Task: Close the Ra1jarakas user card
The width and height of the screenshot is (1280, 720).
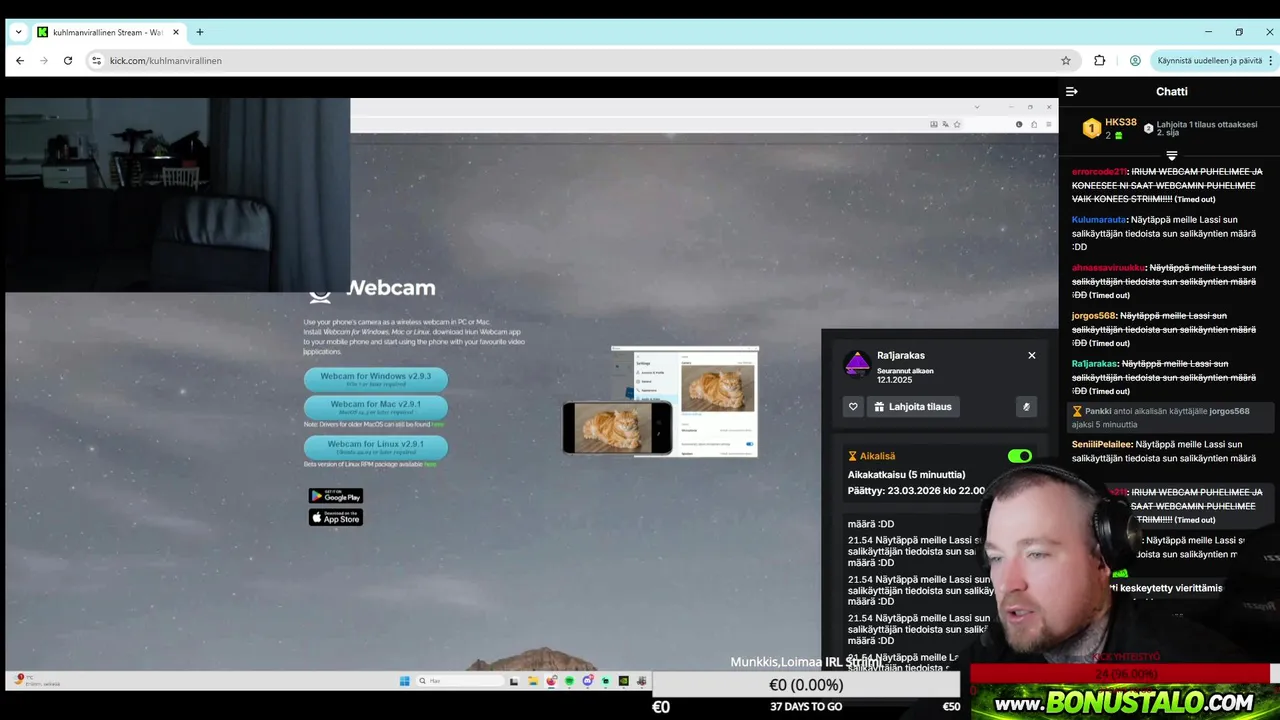Action: pyautogui.click(x=1032, y=355)
